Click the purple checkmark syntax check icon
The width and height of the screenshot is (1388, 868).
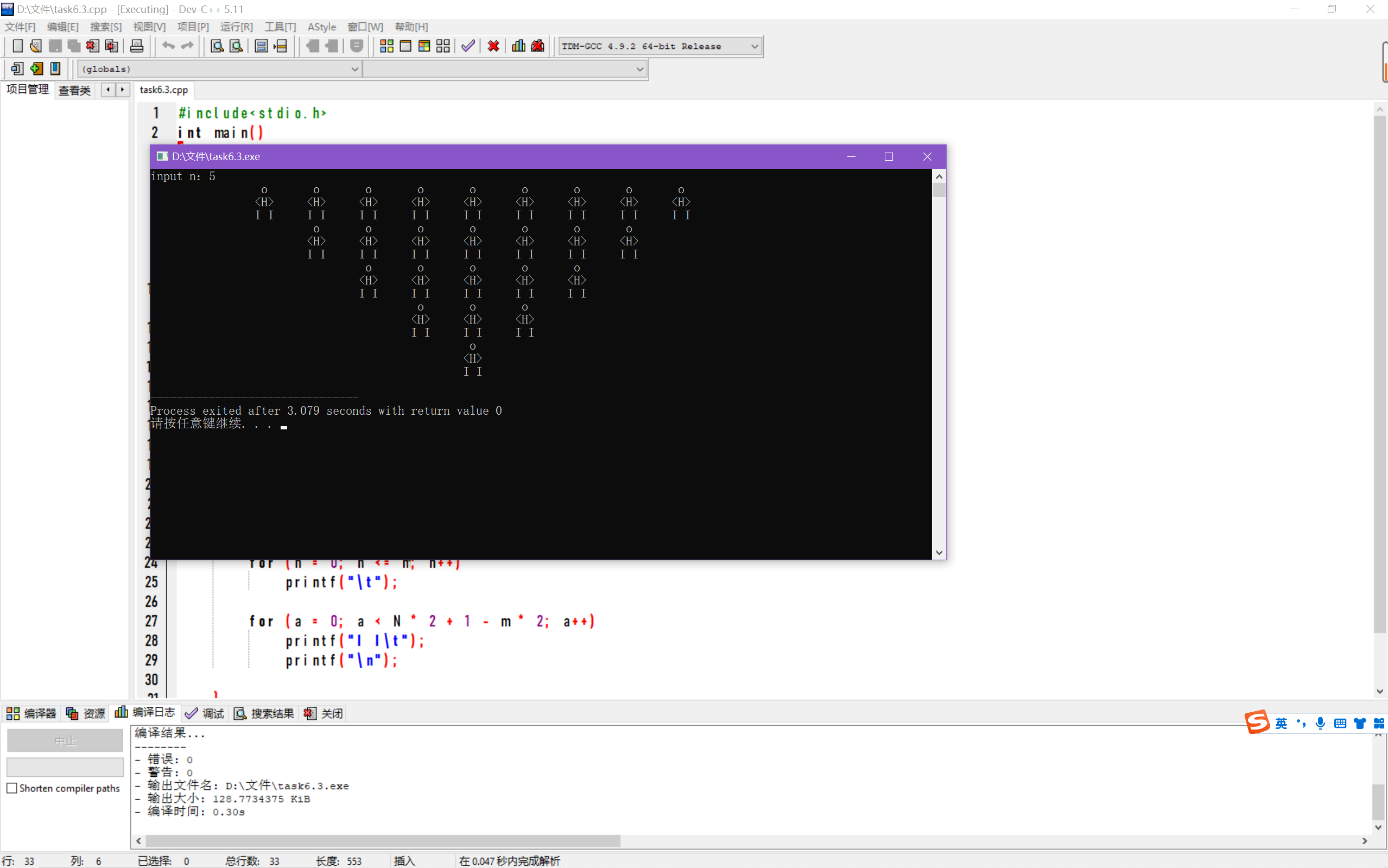[468, 46]
